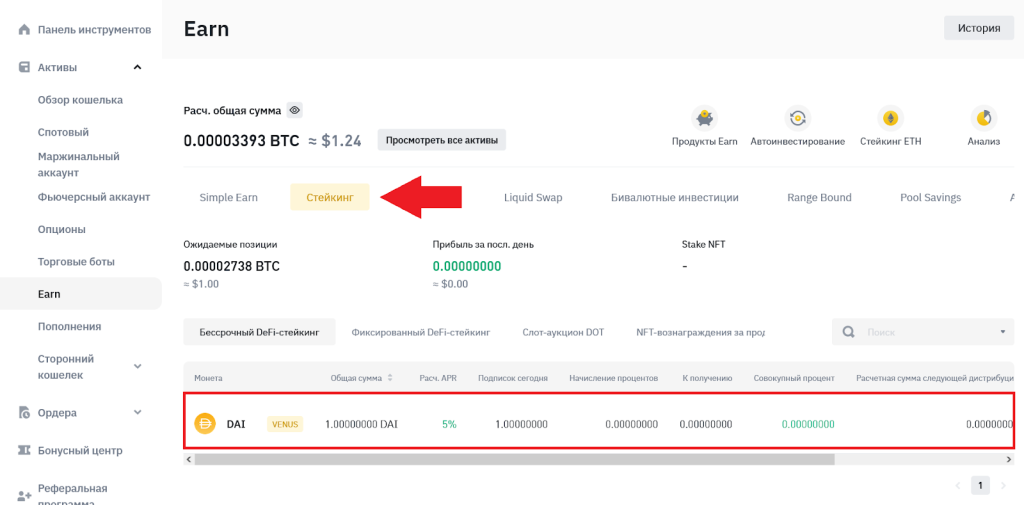Click the История button

pyautogui.click(x=978, y=28)
